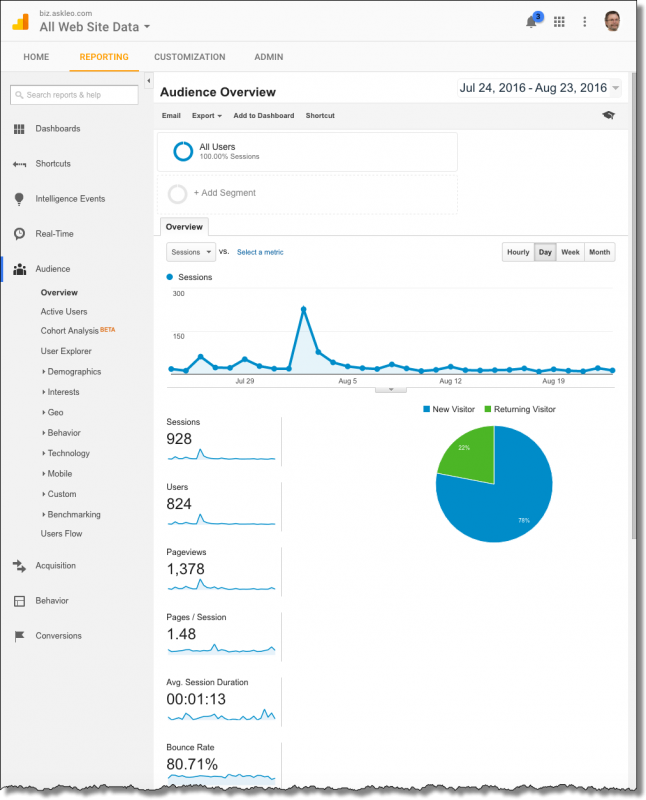Click the Behavior layout icon
646x800 pixels.
point(19,601)
